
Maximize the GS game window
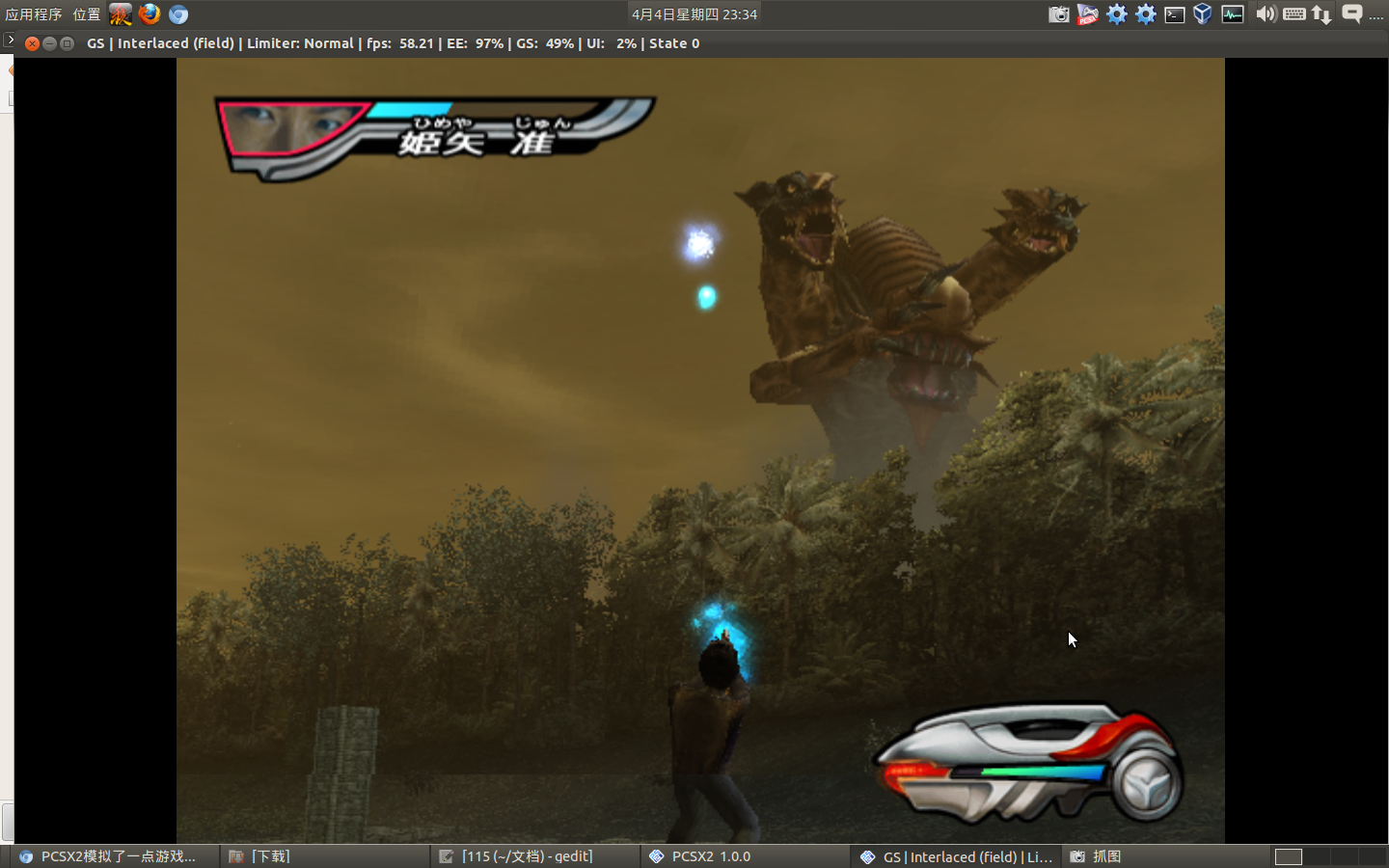(x=67, y=43)
